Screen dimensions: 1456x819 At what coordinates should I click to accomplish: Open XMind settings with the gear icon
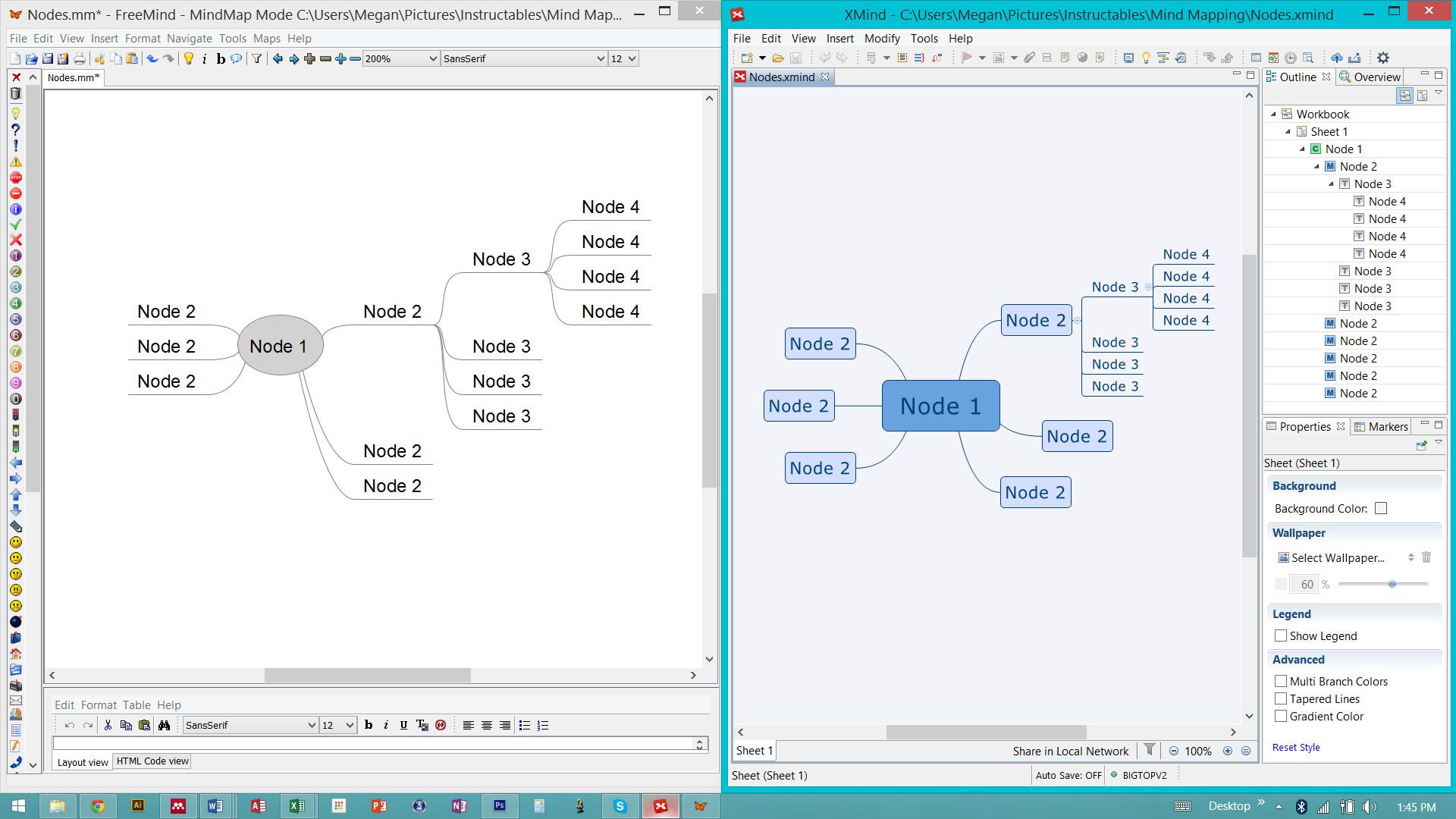1384,58
